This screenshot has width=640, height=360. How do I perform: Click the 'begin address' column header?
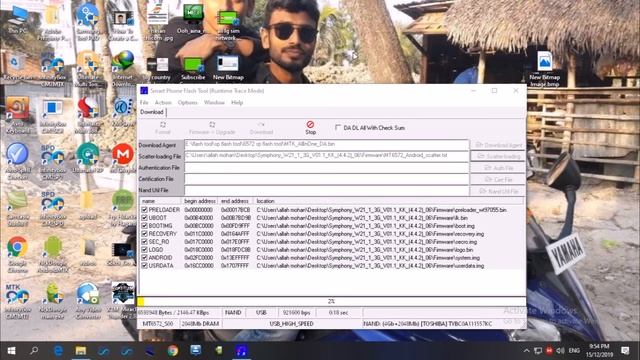(200, 201)
